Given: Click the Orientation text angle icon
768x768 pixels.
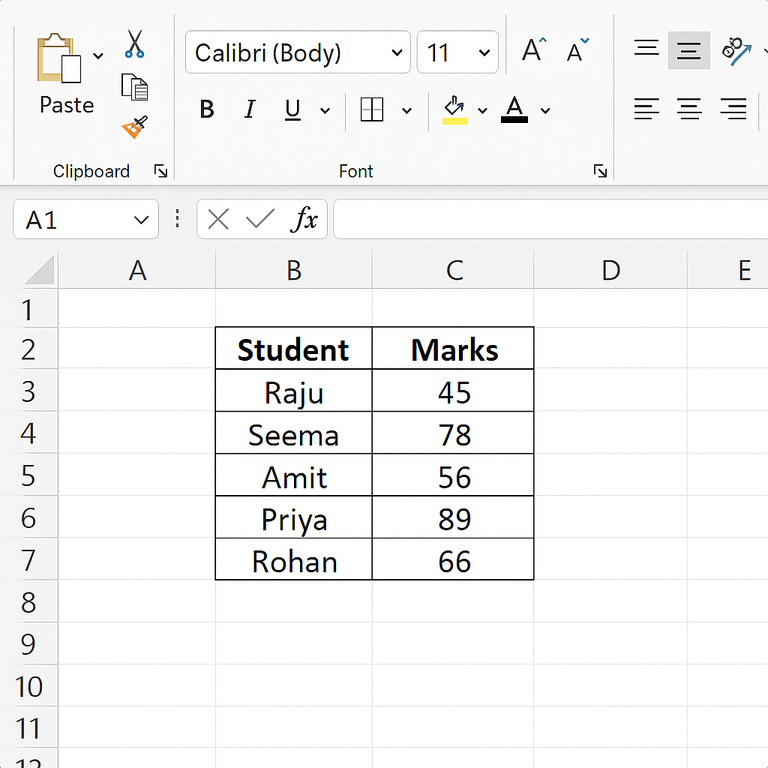Looking at the screenshot, I should click(x=737, y=50).
